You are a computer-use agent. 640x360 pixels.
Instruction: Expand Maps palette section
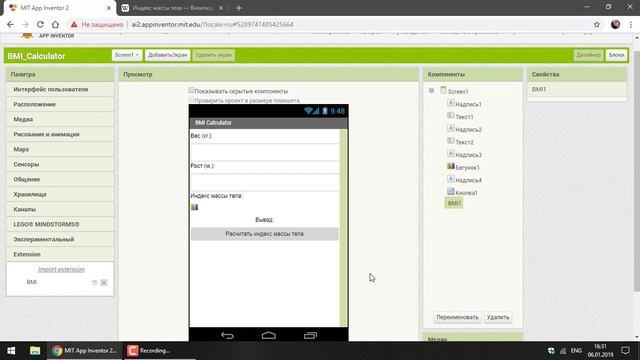pyautogui.click(x=60, y=149)
